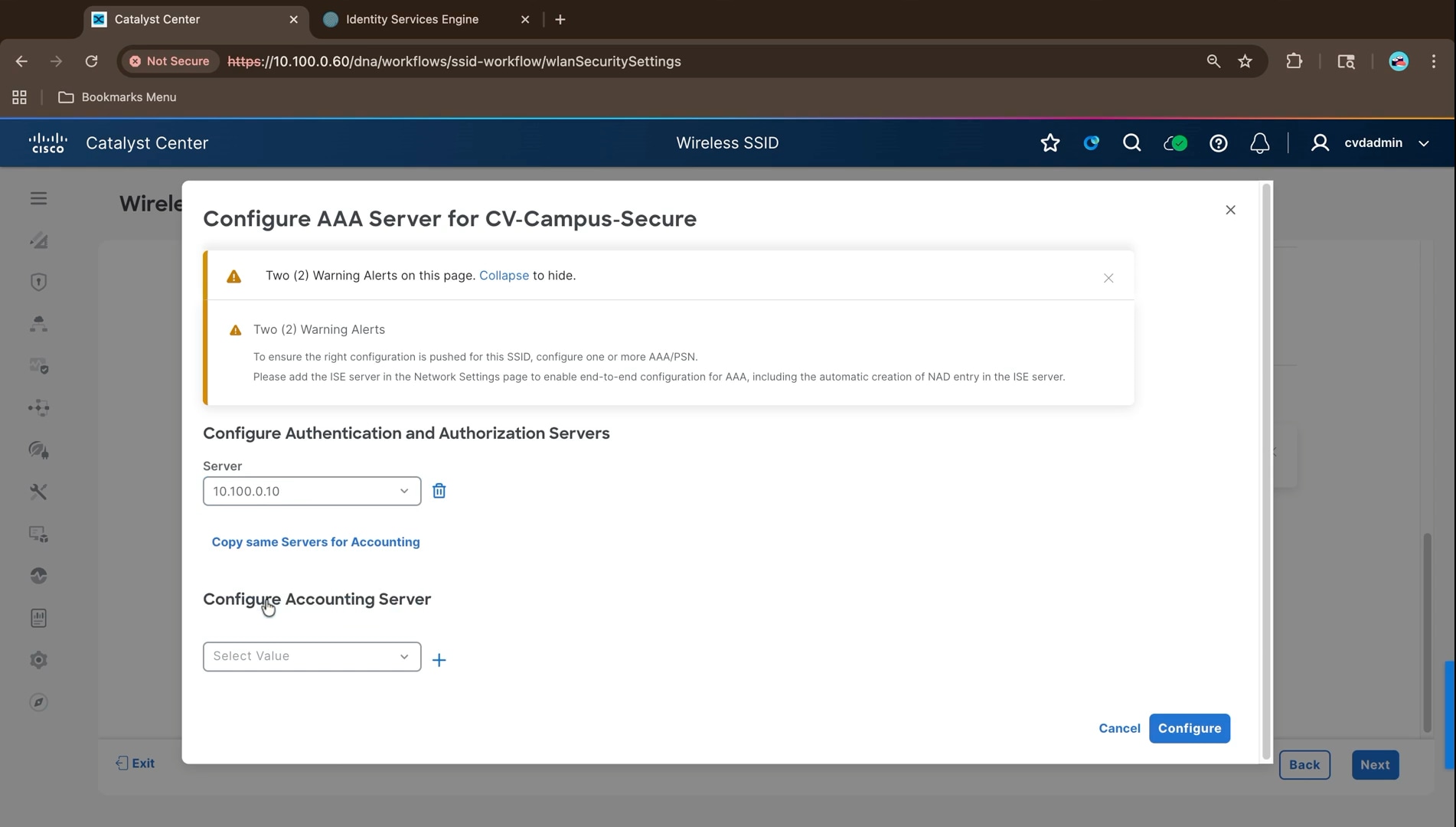Open the Design icon in sidebar

coord(38,240)
